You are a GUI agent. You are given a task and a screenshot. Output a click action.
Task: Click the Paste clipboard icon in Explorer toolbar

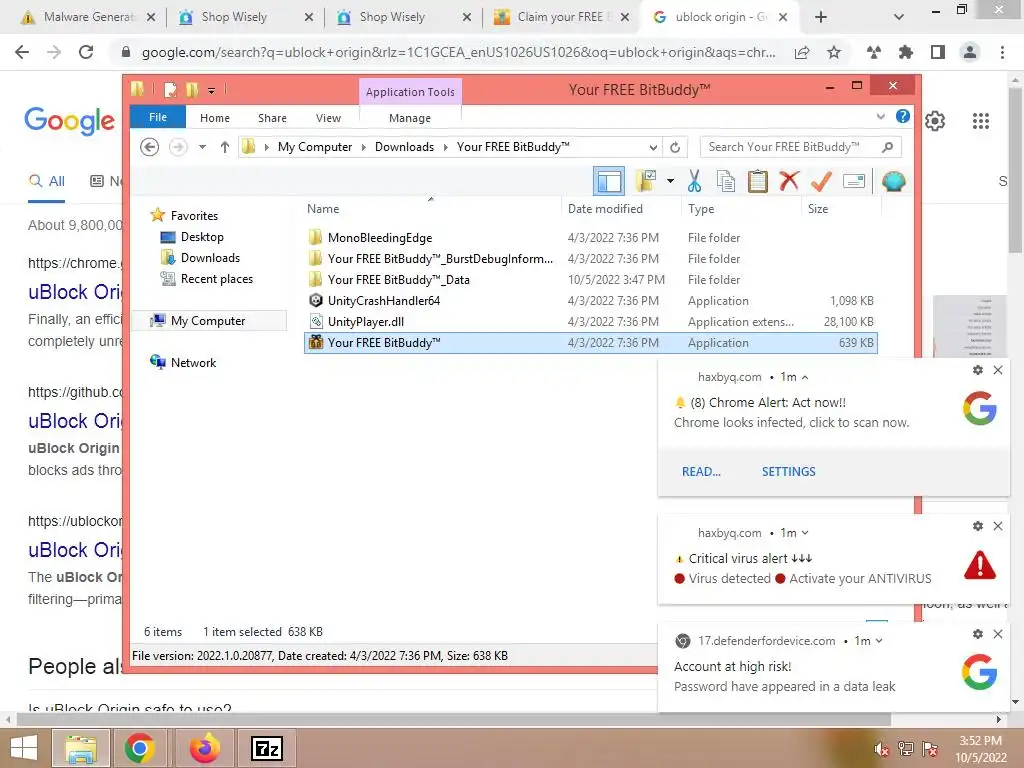pyautogui.click(x=757, y=181)
